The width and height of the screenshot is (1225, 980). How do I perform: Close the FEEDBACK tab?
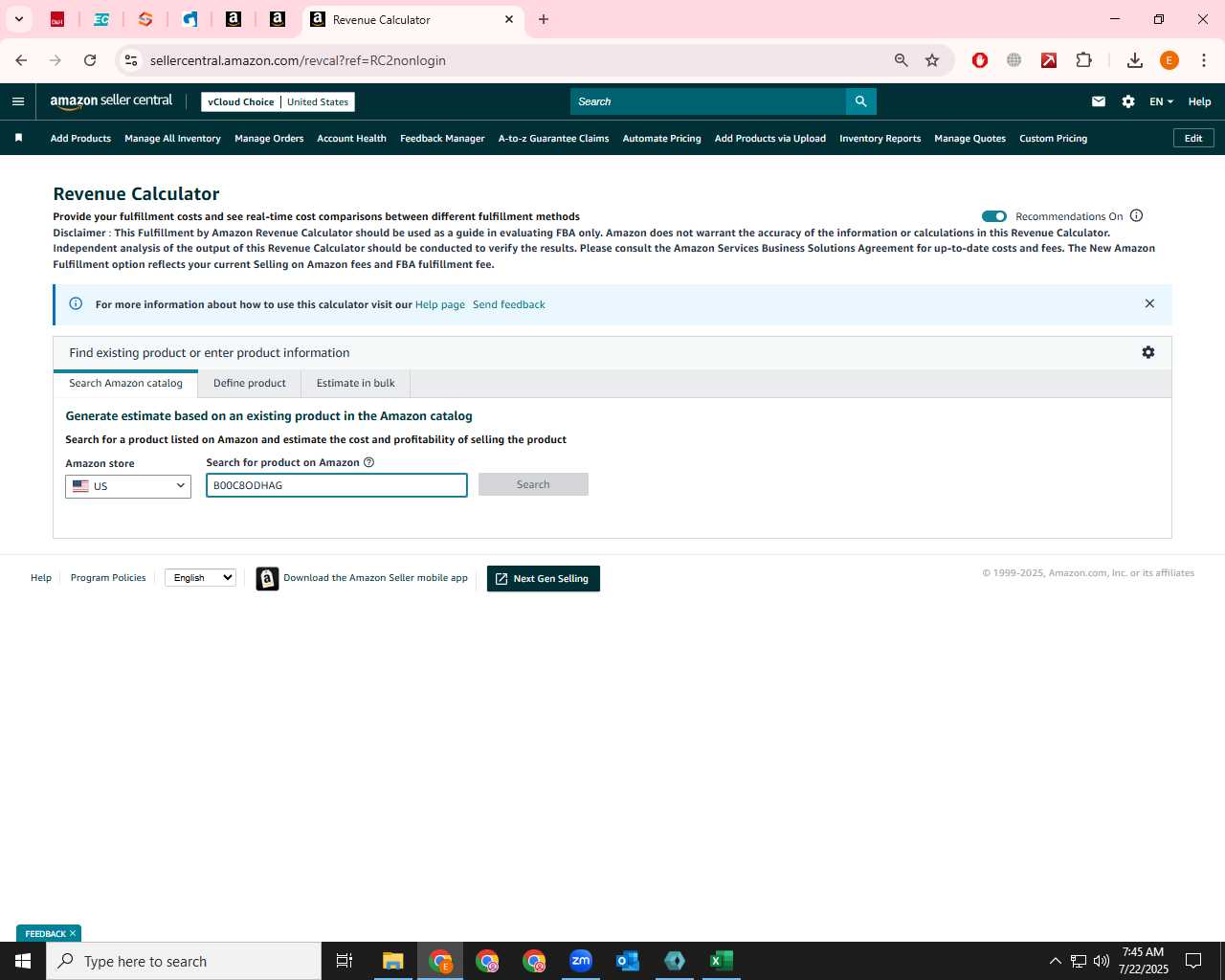(73, 933)
